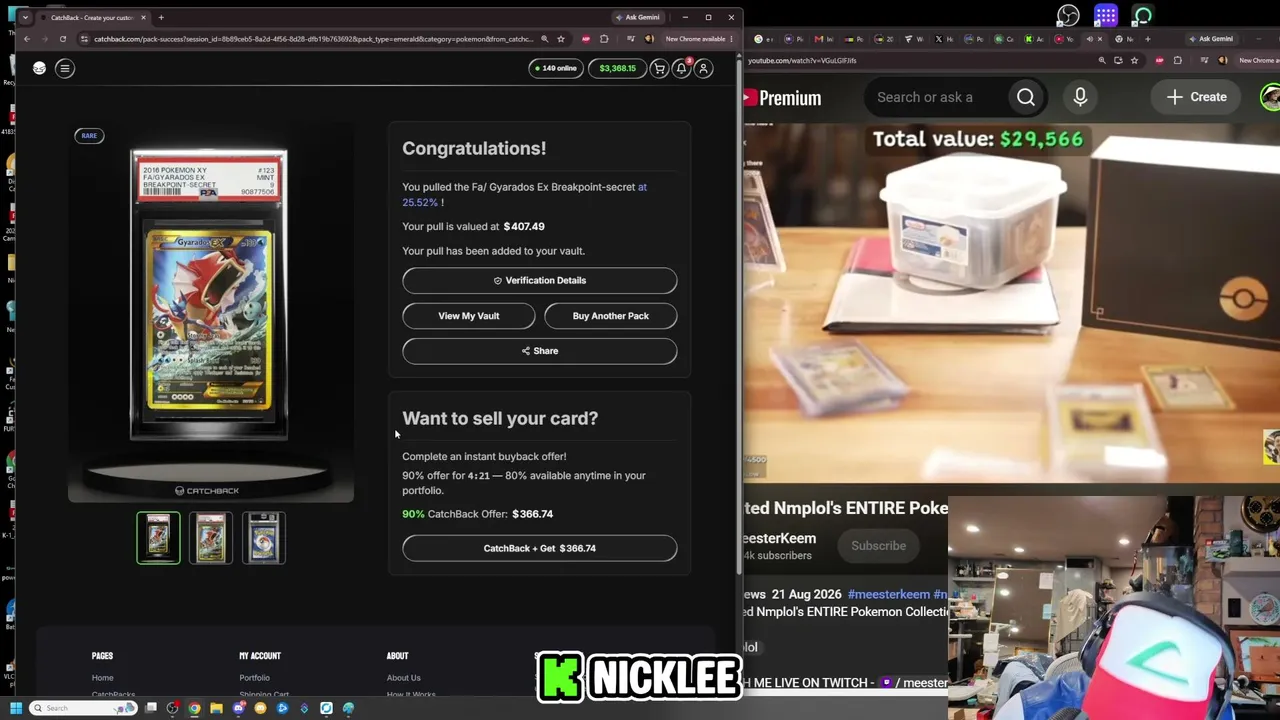Open the purple grid desktop shortcut
Screen dimensions: 1280x720
click(x=1105, y=16)
